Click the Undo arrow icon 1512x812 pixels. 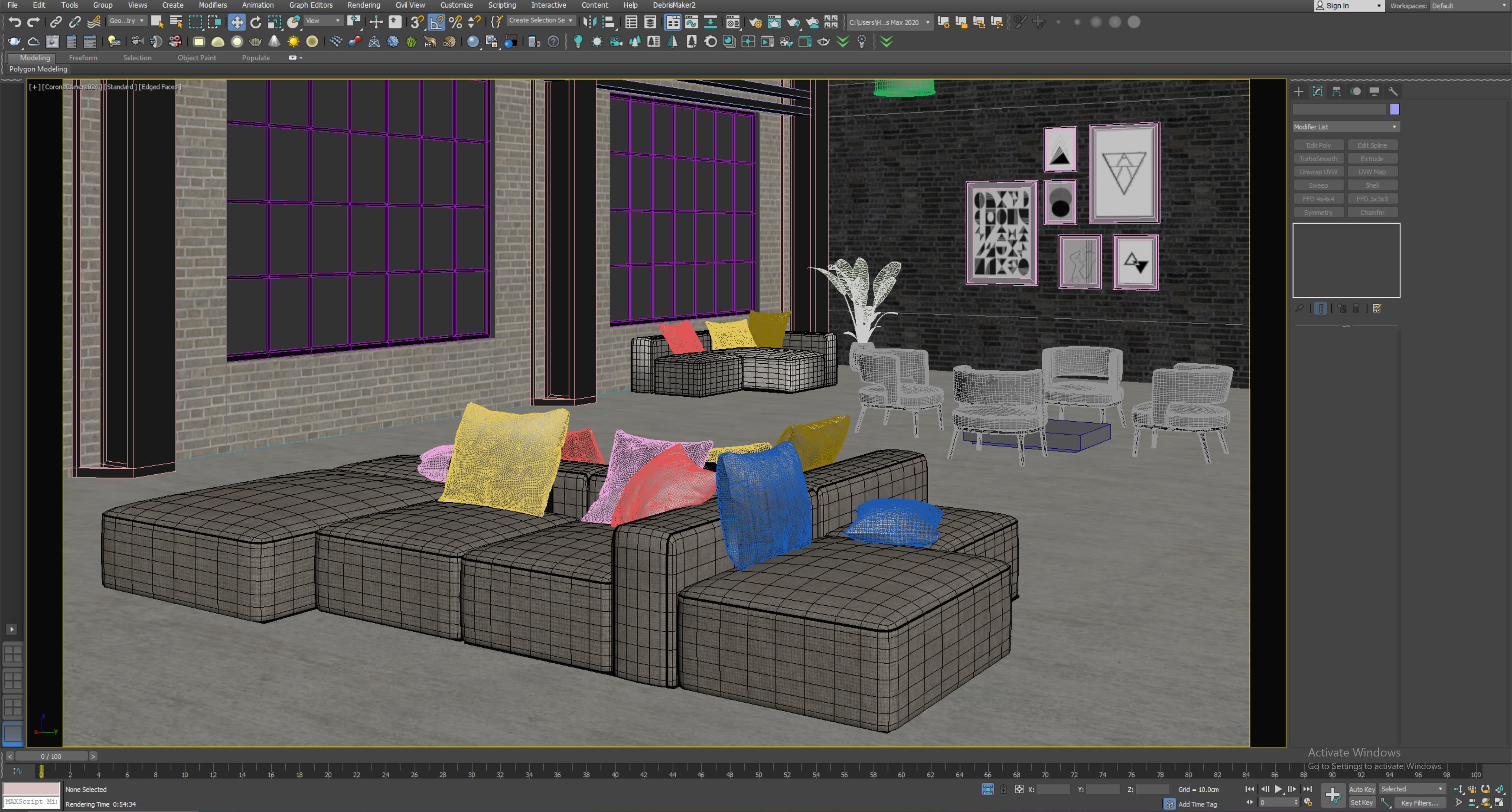(x=15, y=22)
